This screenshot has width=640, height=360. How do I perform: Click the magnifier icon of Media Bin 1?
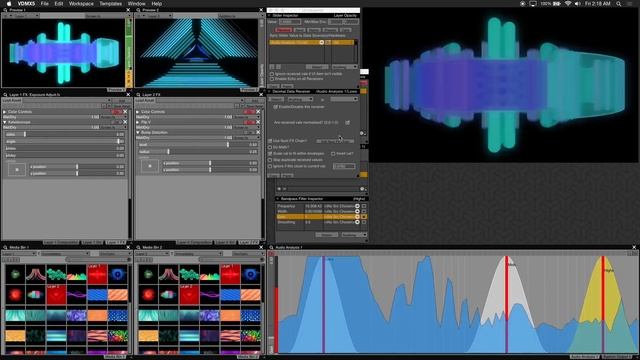pyautogui.click(x=5, y=247)
